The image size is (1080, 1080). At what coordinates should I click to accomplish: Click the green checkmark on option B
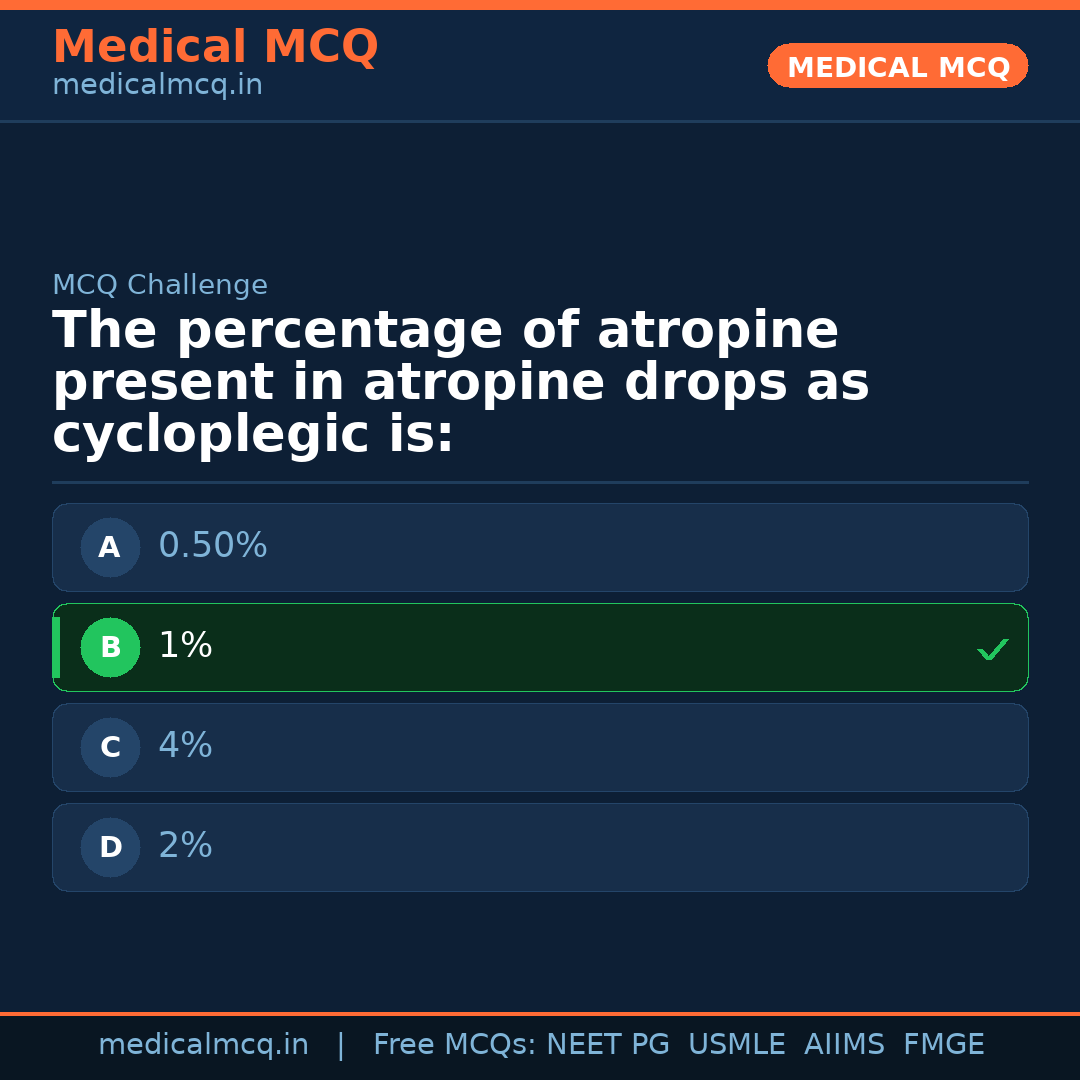(992, 649)
